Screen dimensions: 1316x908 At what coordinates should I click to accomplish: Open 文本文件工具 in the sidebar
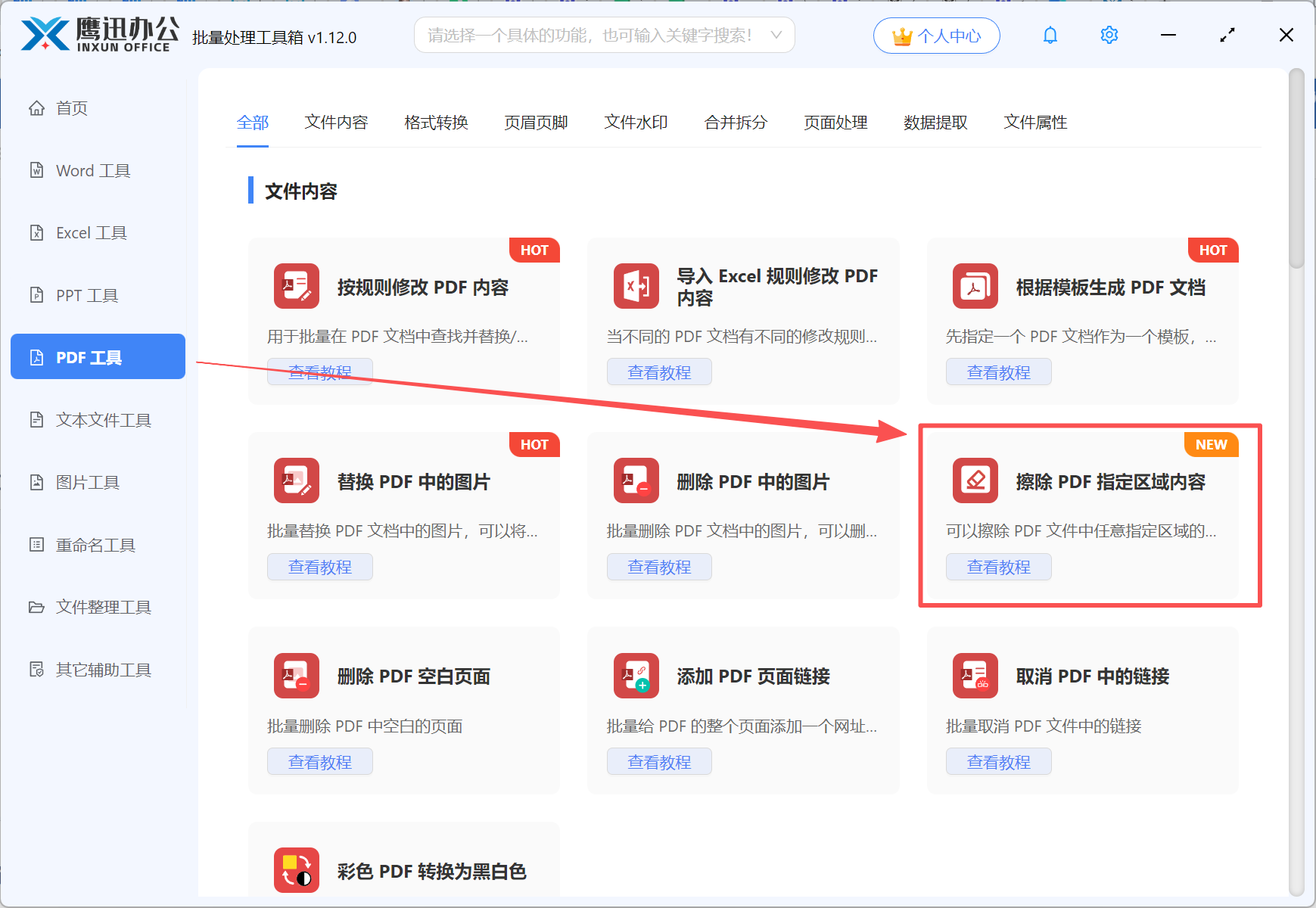pyautogui.click(x=98, y=420)
